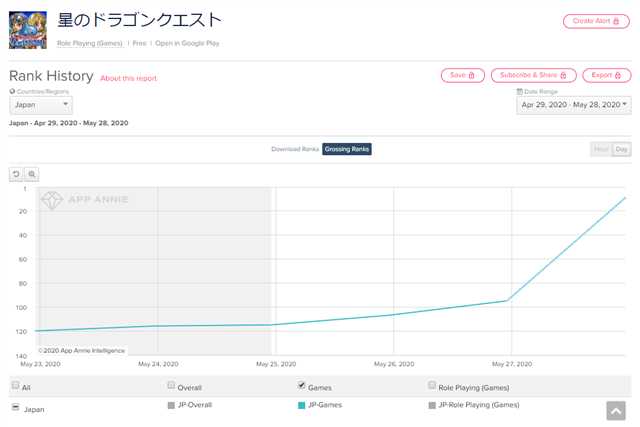Screen dimensions: 640x427
Task: Click the reset zoom icon
Action: pyautogui.click(x=16, y=174)
